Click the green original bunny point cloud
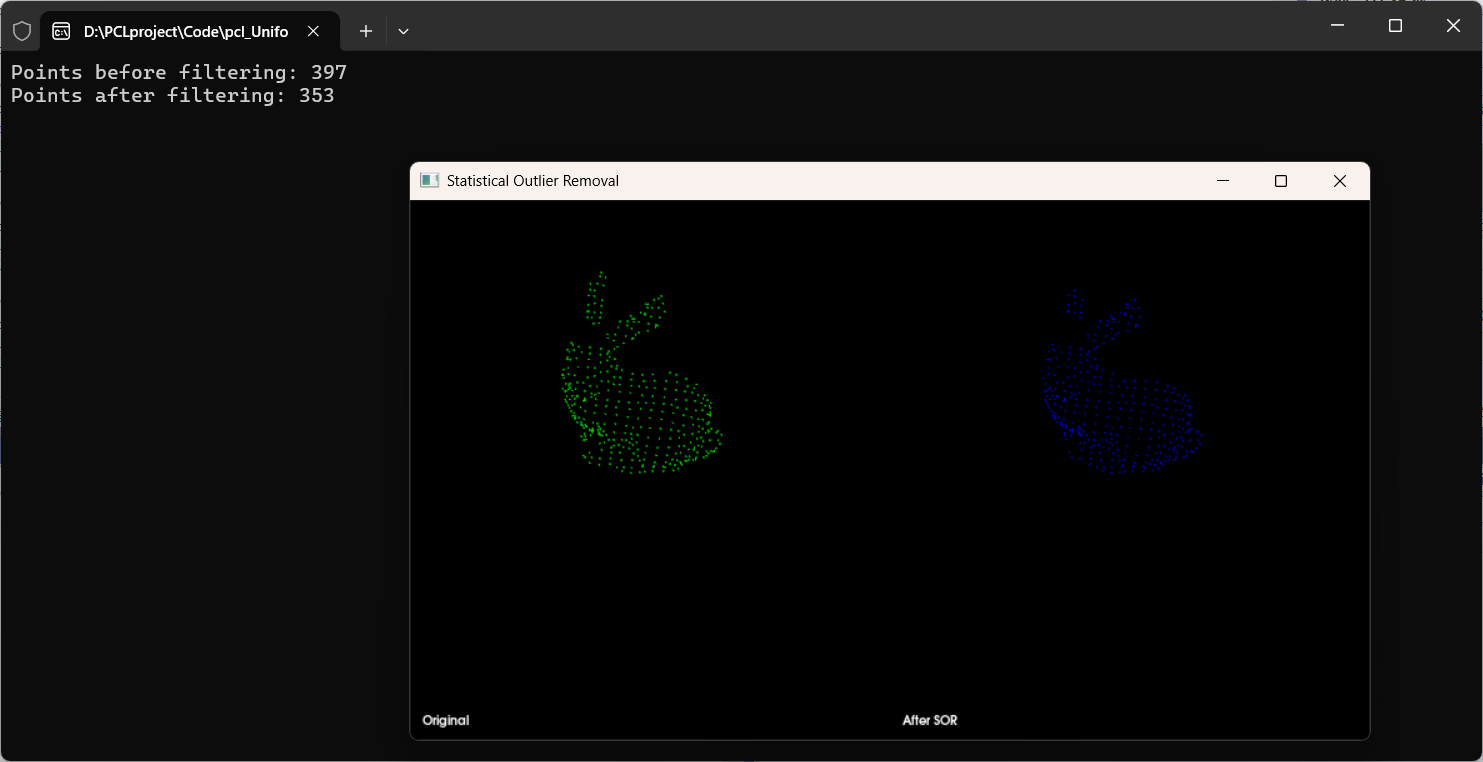 (x=640, y=372)
